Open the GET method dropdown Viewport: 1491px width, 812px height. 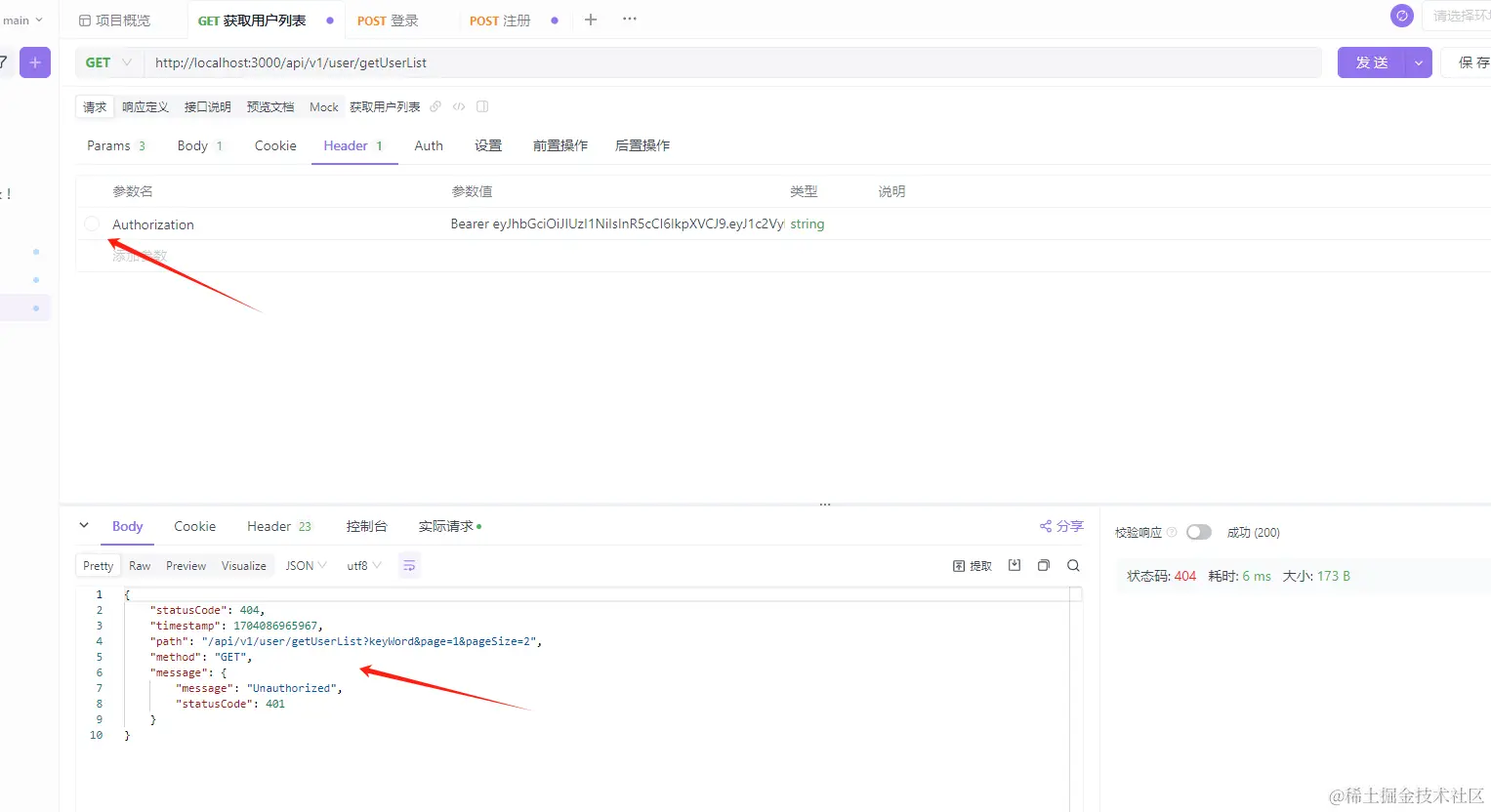click(109, 62)
